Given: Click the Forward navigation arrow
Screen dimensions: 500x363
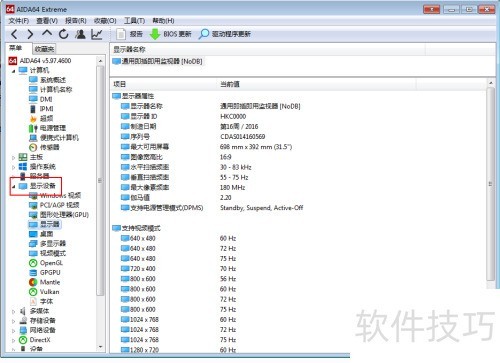Looking at the screenshot, I should click(30, 34).
